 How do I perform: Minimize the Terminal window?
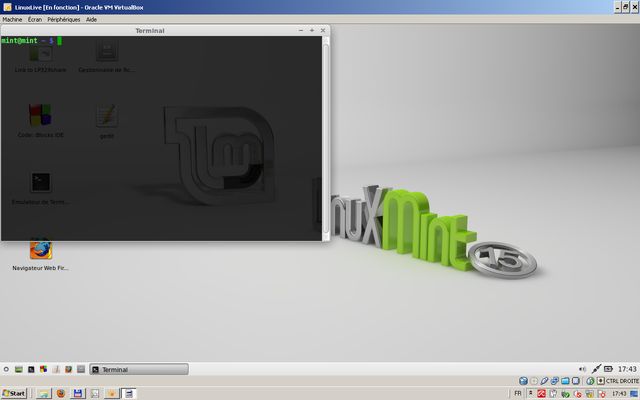[x=301, y=31]
